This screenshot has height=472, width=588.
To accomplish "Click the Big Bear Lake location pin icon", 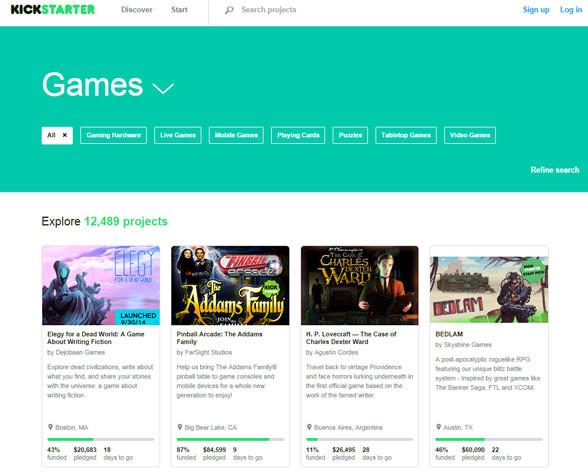I will pos(180,427).
